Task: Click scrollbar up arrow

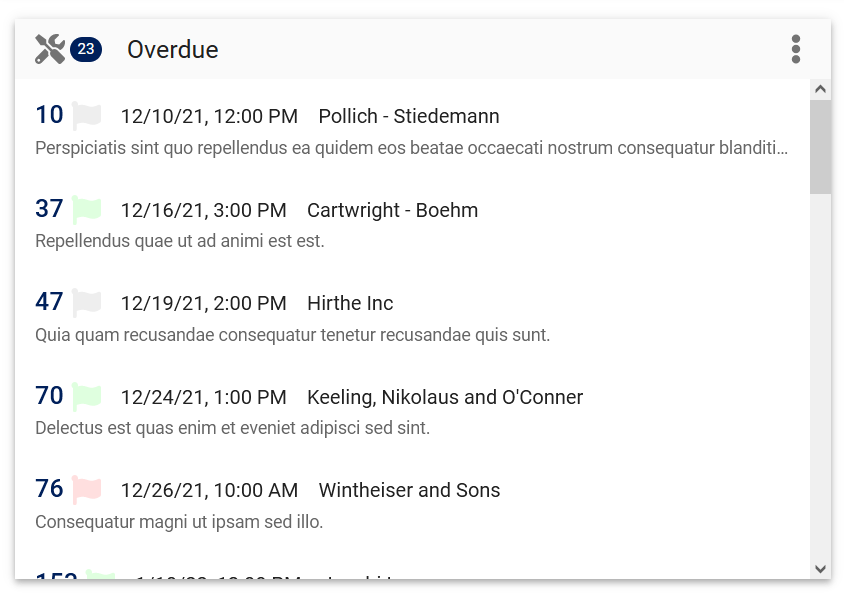Action: tap(820, 89)
